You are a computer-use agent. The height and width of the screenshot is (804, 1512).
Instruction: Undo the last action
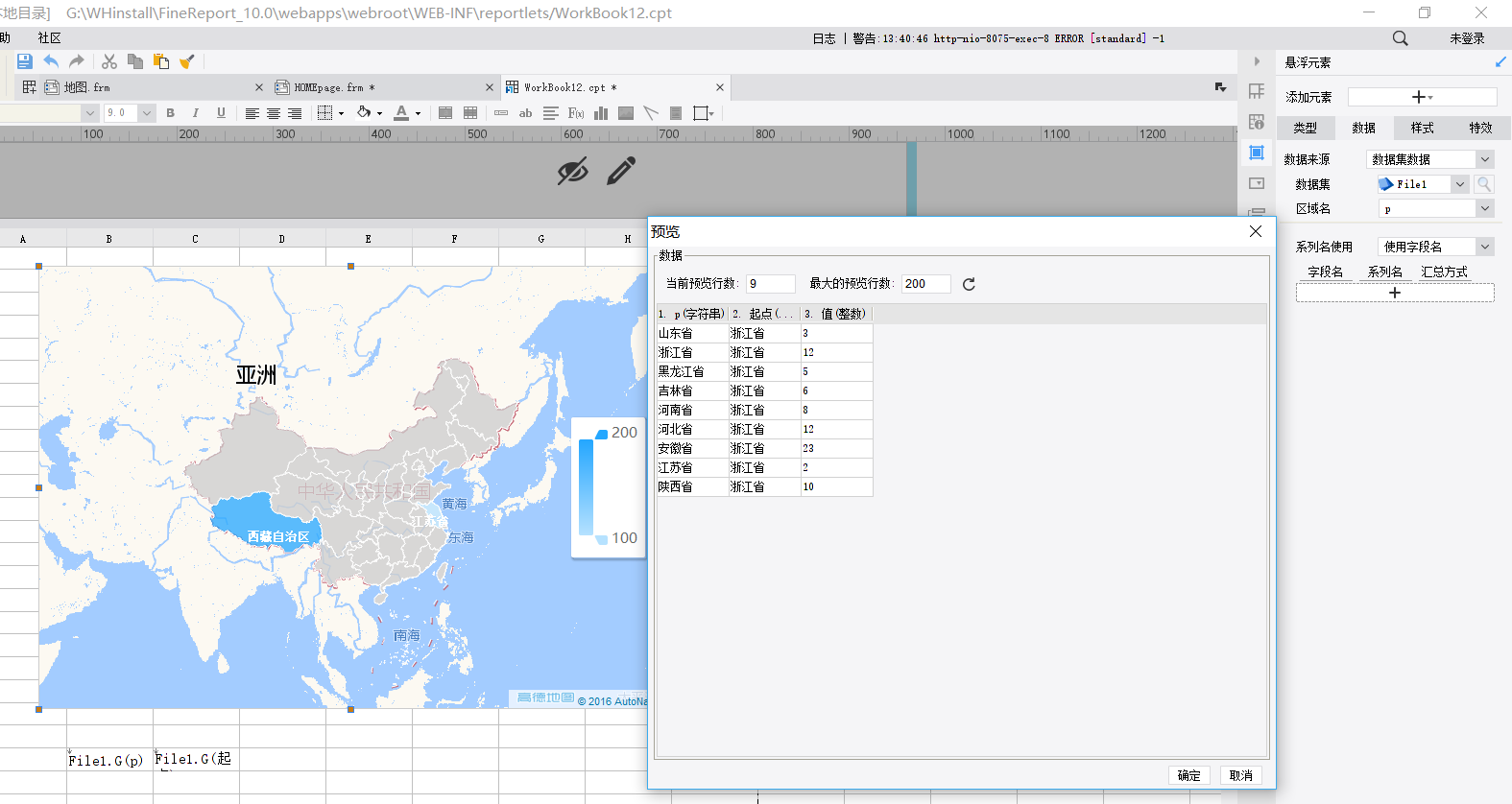pyautogui.click(x=51, y=61)
